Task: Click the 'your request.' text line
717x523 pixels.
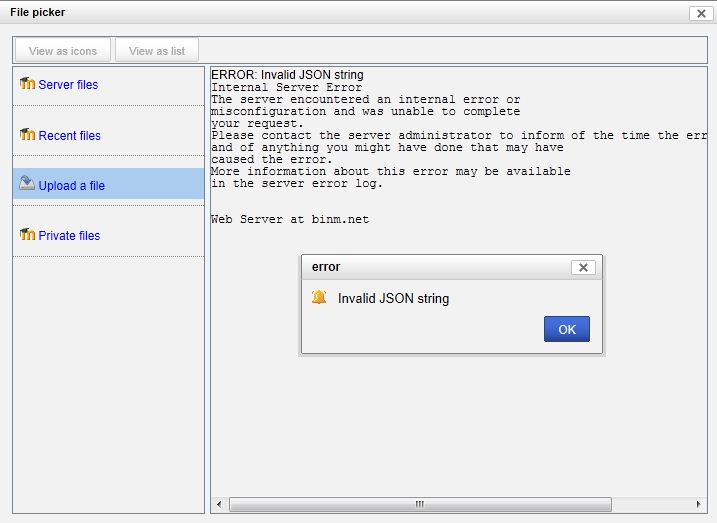Action: tap(257, 123)
